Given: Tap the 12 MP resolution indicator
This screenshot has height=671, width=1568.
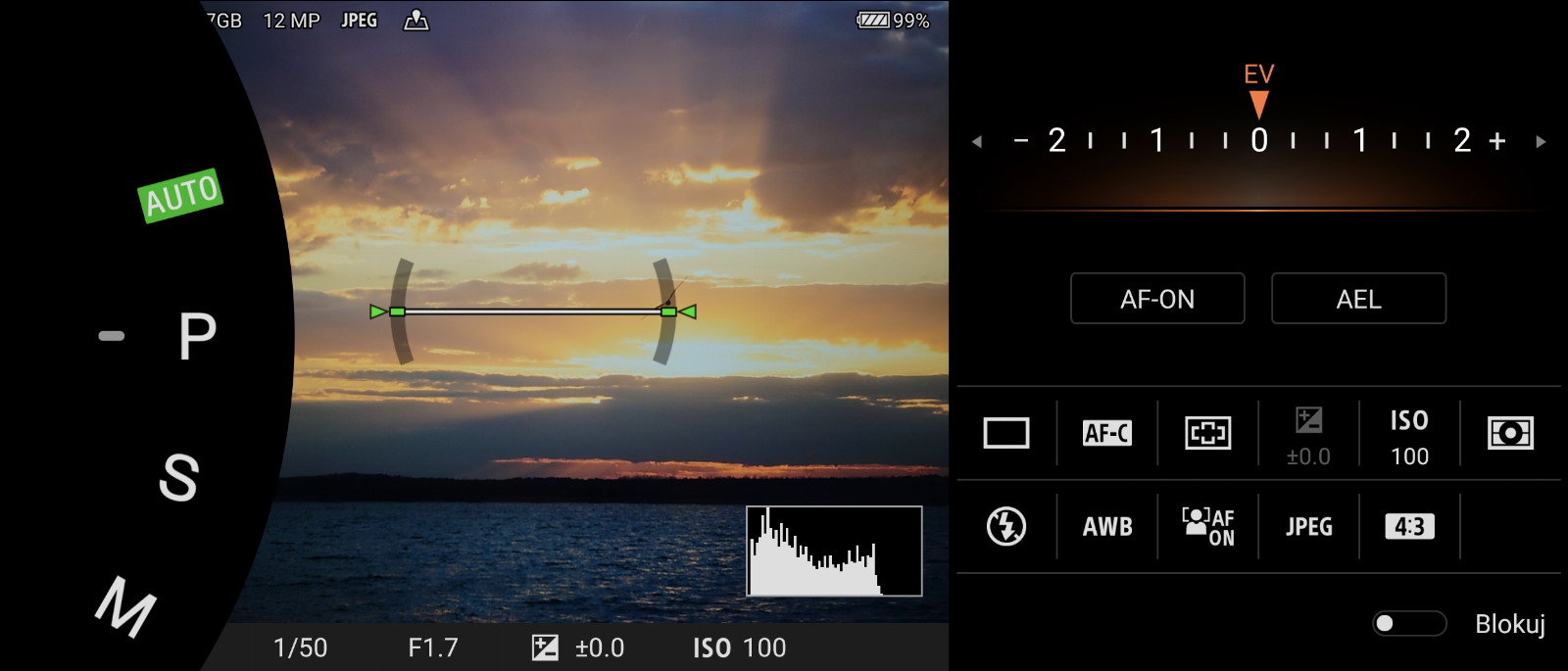Looking at the screenshot, I should pos(291,21).
